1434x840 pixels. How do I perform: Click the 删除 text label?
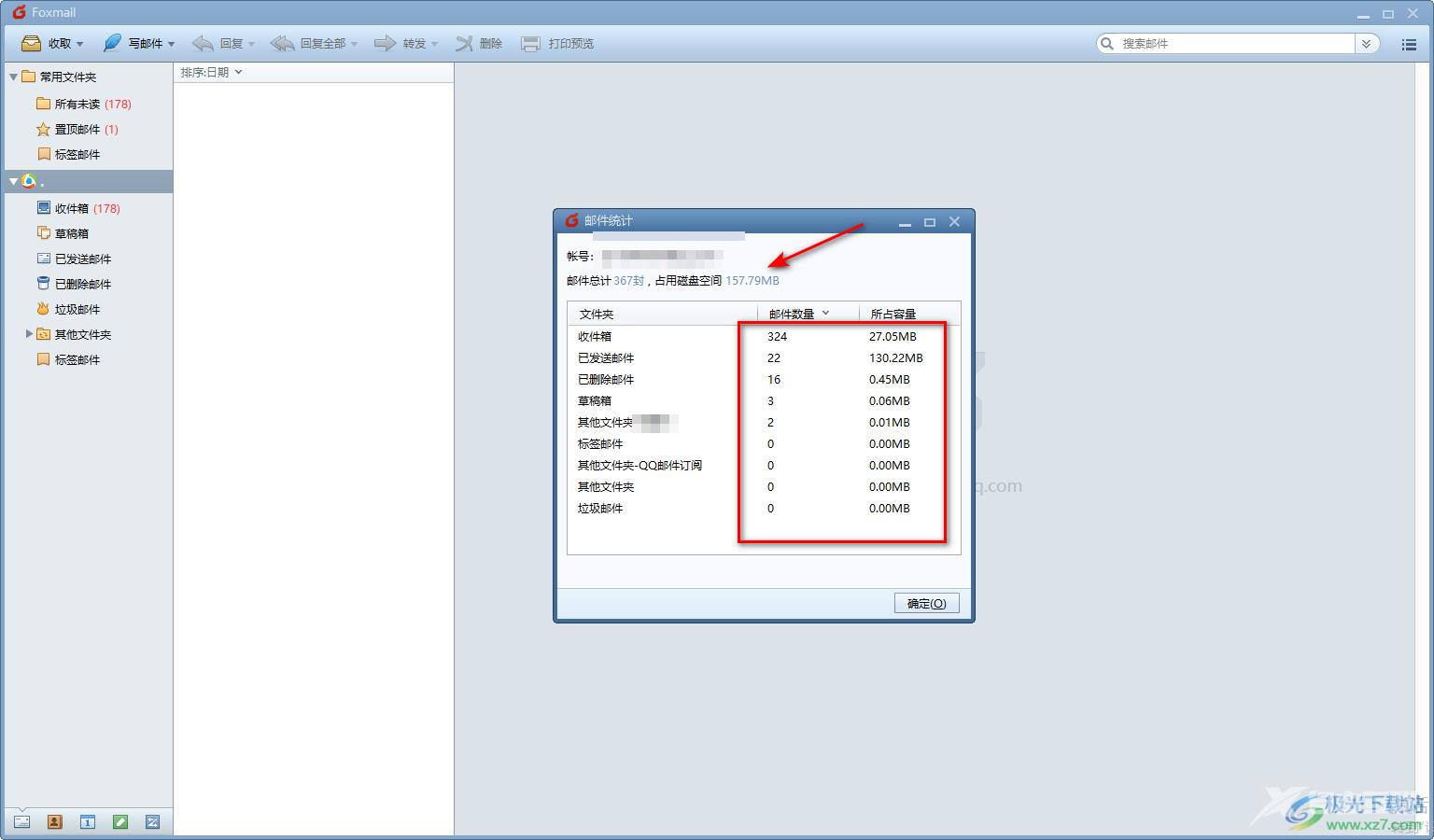point(491,44)
